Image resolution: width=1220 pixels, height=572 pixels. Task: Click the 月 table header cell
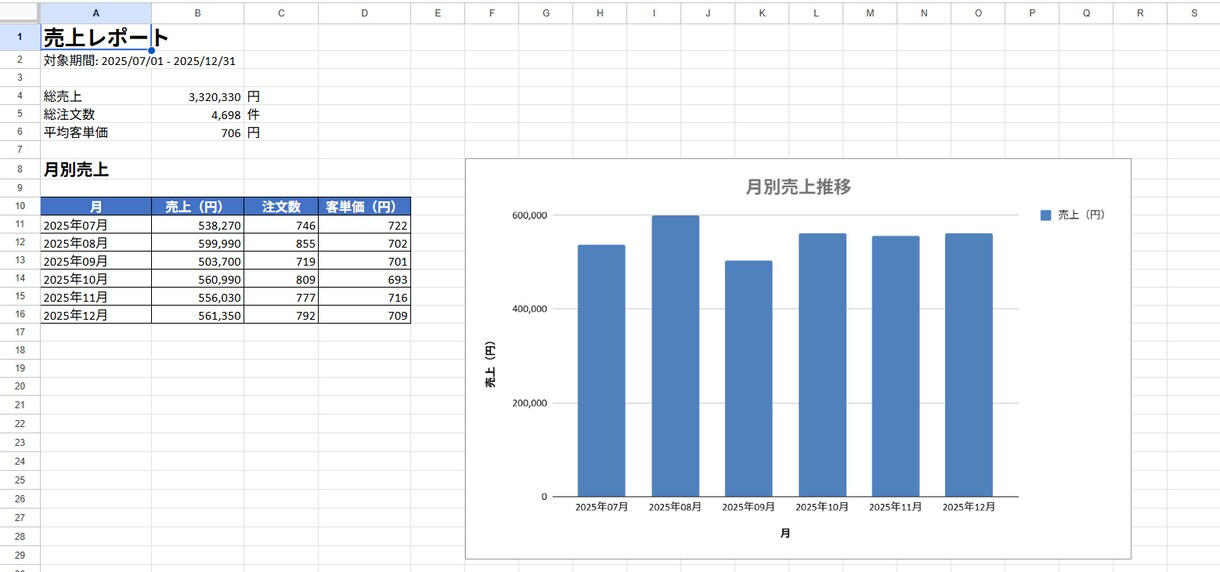point(96,207)
